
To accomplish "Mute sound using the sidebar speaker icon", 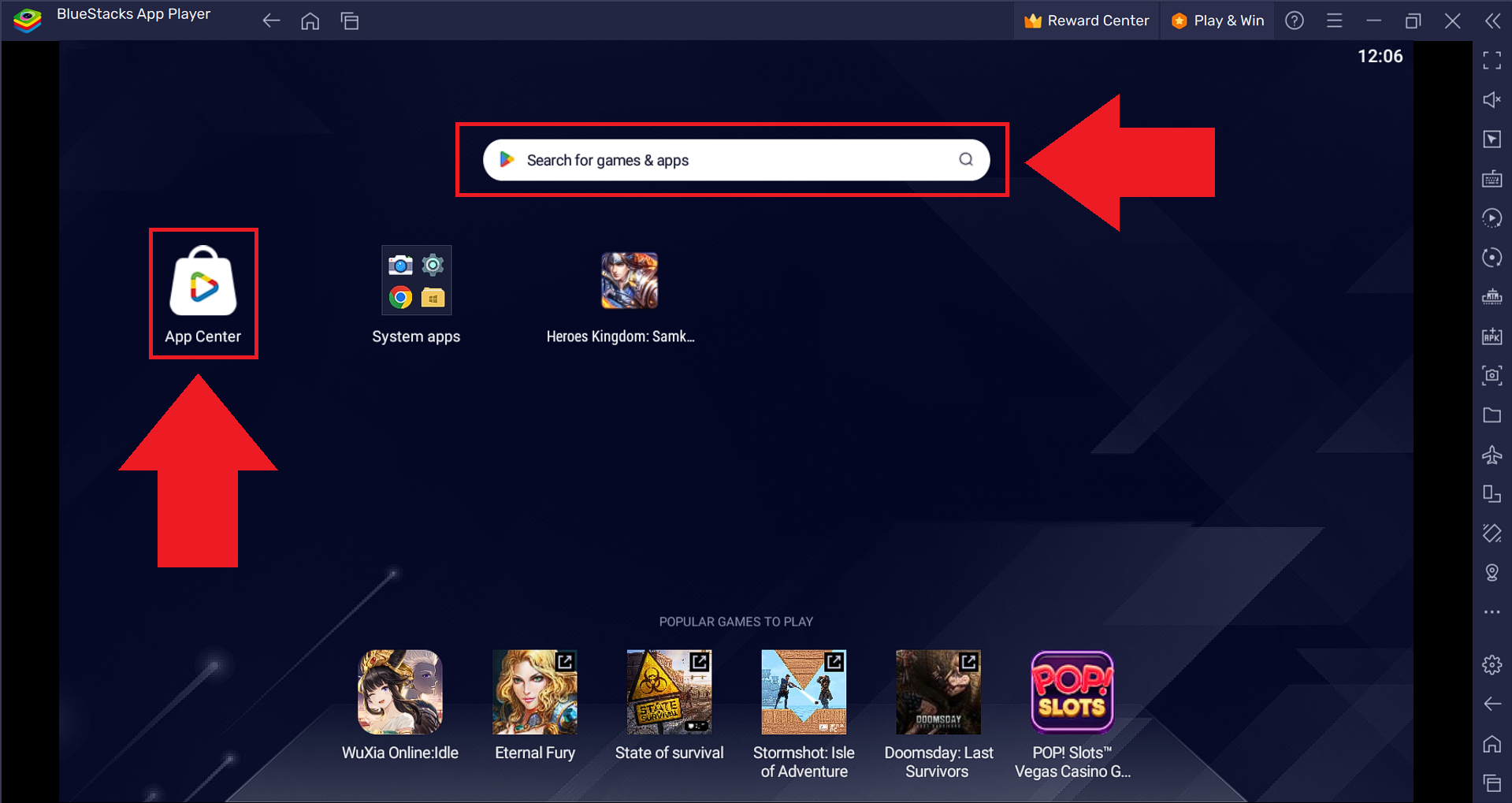I will point(1492,99).
